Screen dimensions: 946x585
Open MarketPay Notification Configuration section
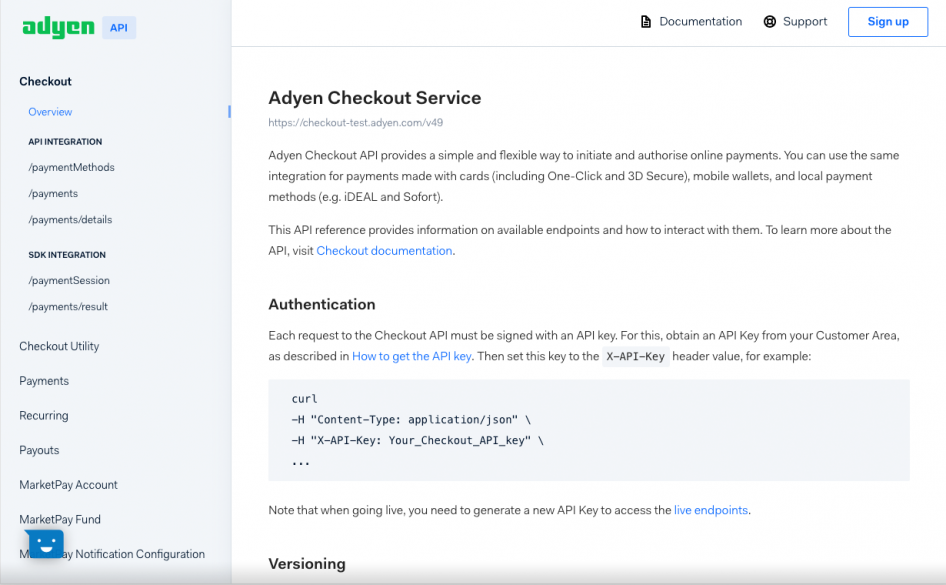(112, 554)
